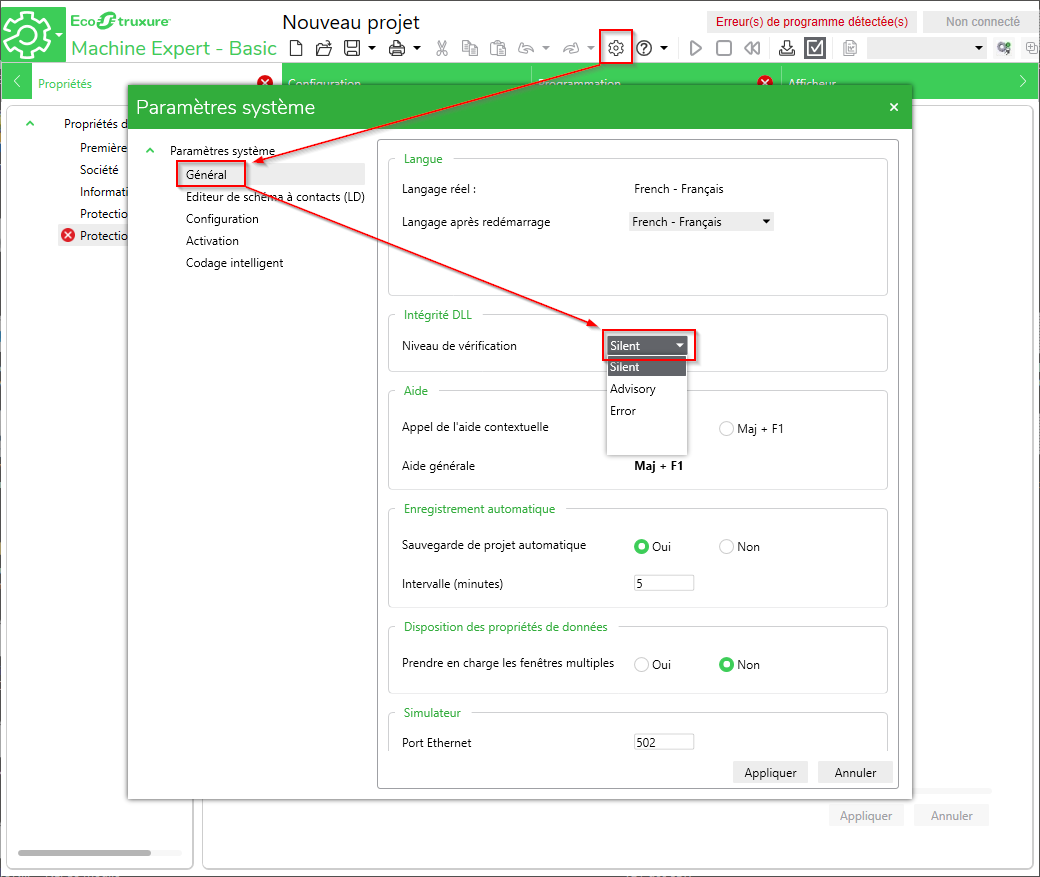Click the Intervalle (minutes) input field
The image size is (1040, 877).
coord(664,584)
